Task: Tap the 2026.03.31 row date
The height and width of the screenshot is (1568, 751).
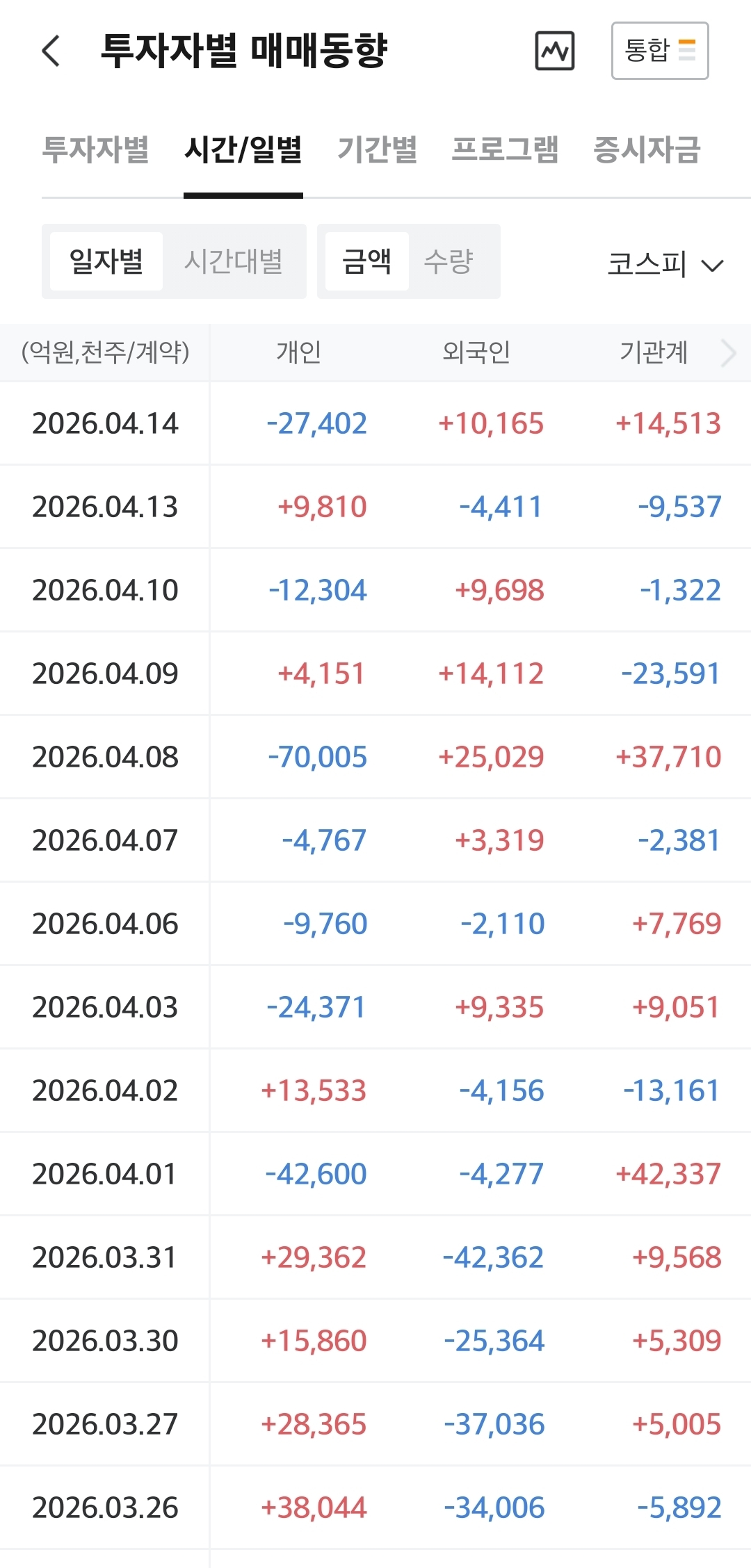Action: pyautogui.click(x=105, y=1257)
